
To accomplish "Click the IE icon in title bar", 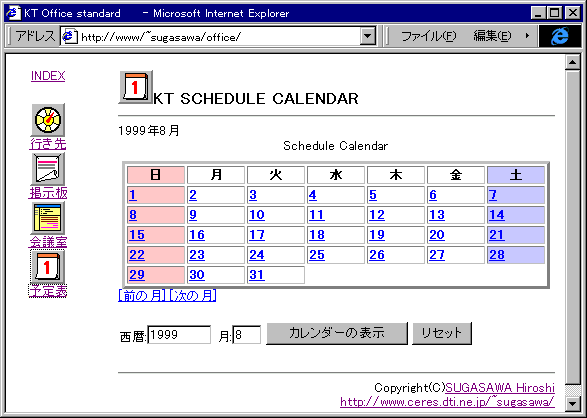I will [x=13, y=13].
